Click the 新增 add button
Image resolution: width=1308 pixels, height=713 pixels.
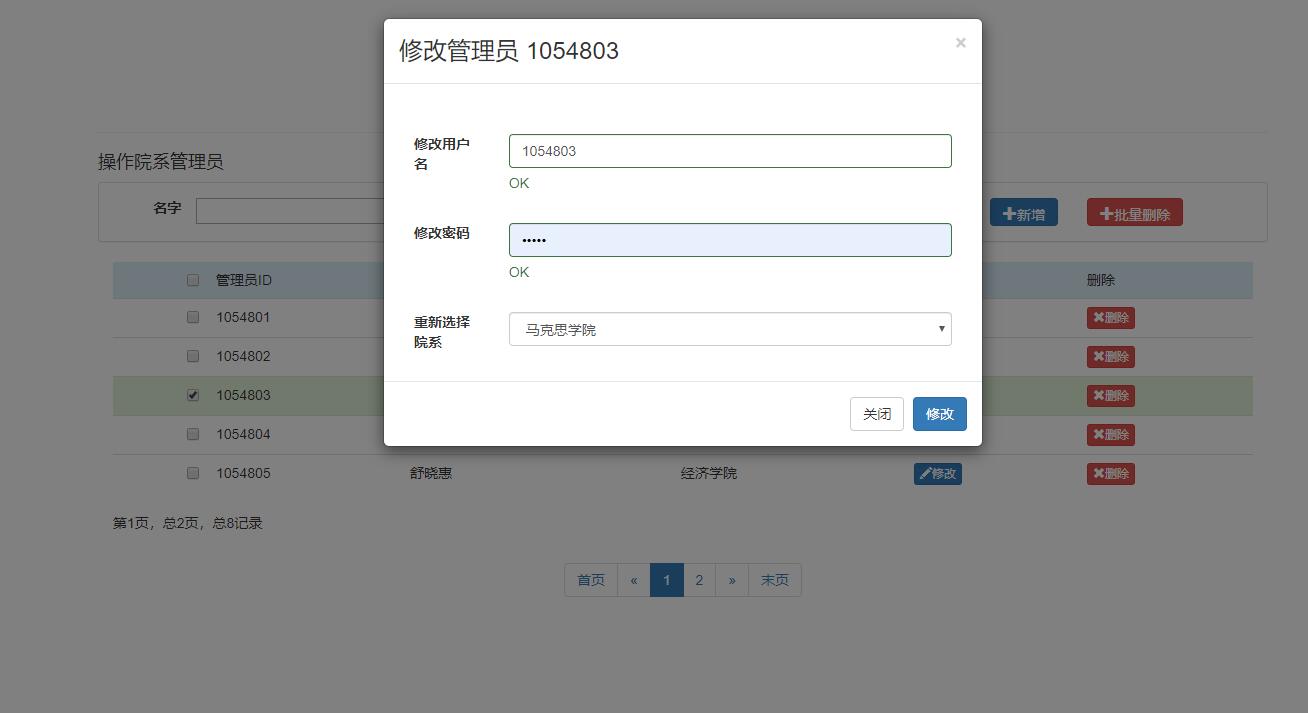click(1023, 212)
